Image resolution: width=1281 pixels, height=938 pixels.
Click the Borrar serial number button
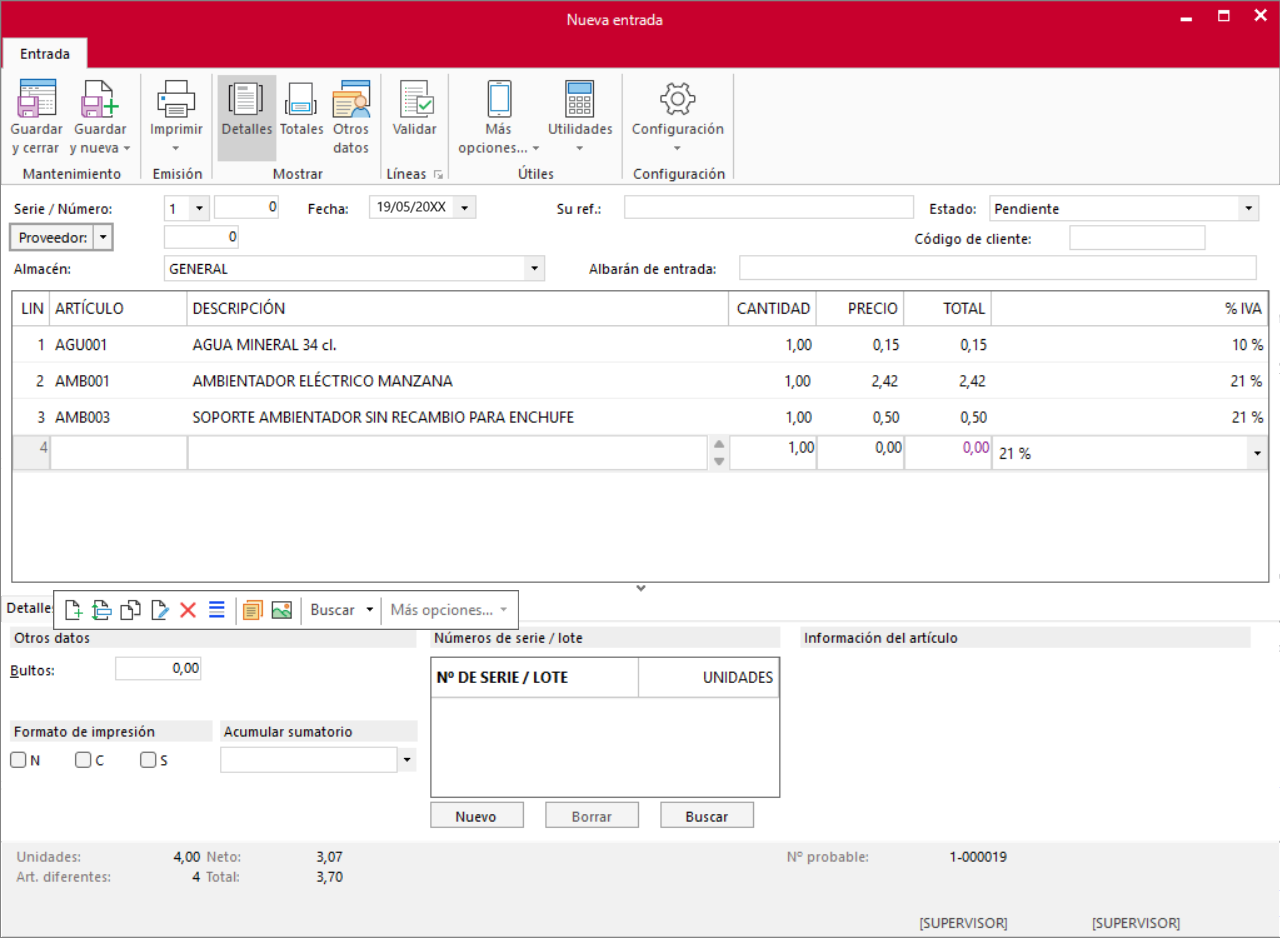(x=592, y=816)
